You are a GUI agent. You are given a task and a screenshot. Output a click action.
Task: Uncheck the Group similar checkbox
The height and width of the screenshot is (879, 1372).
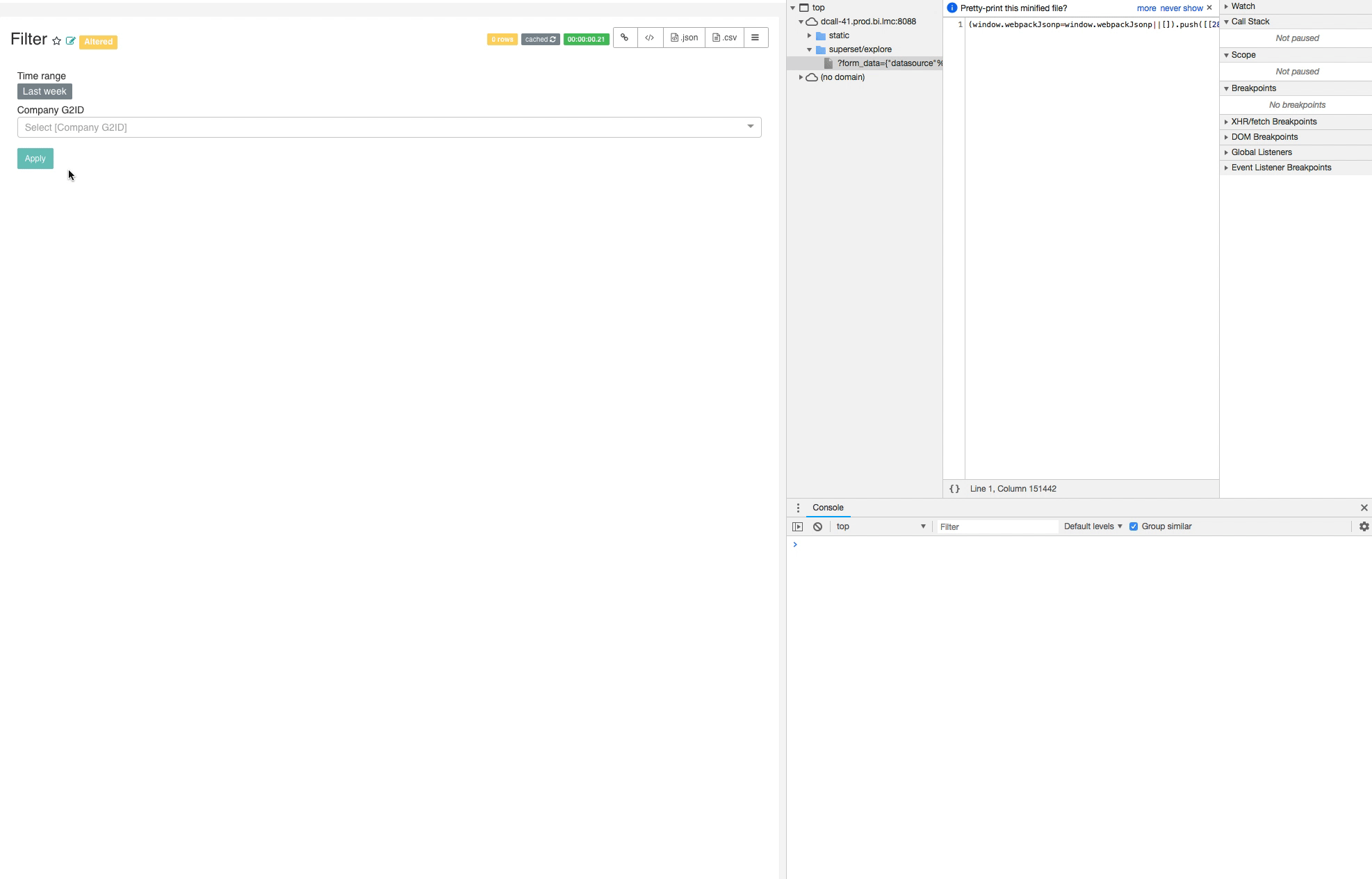pyautogui.click(x=1133, y=526)
